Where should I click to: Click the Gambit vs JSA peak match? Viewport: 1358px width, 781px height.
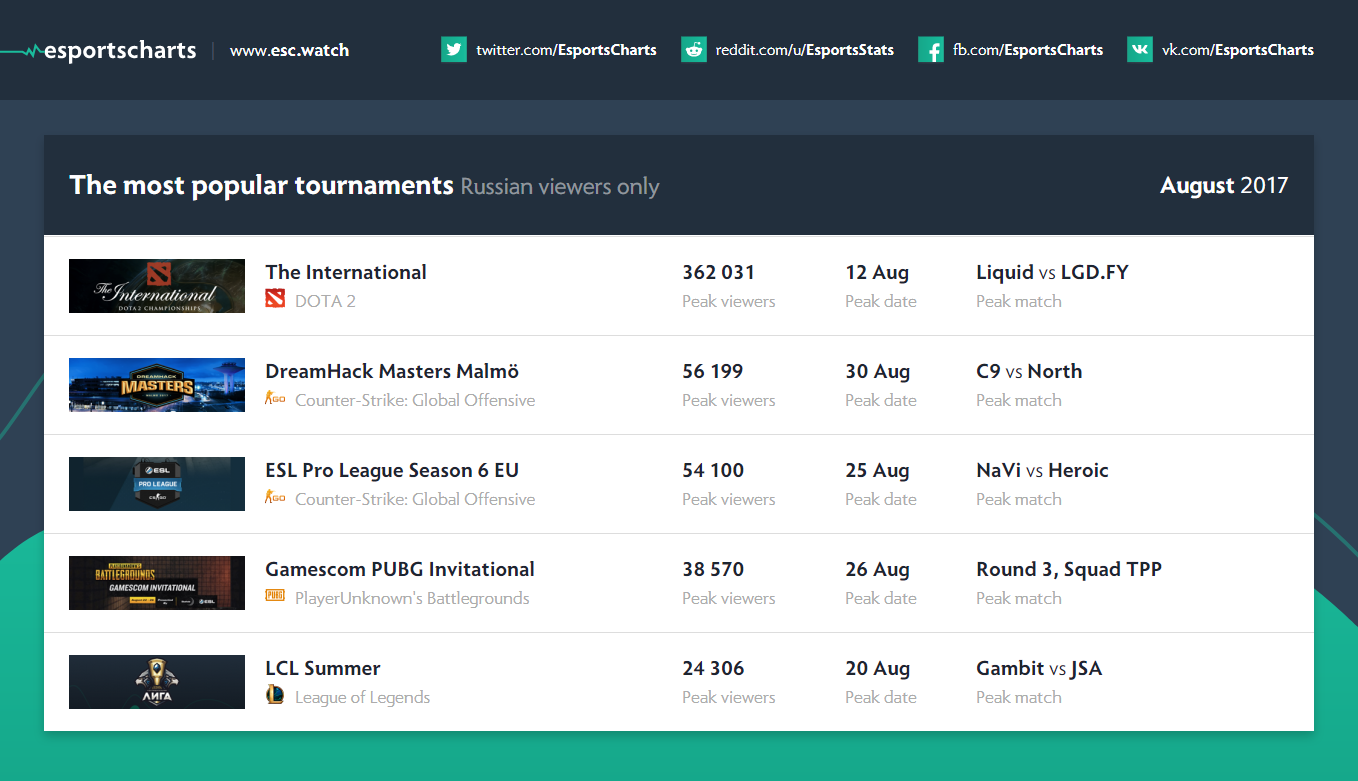[1039, 668]
